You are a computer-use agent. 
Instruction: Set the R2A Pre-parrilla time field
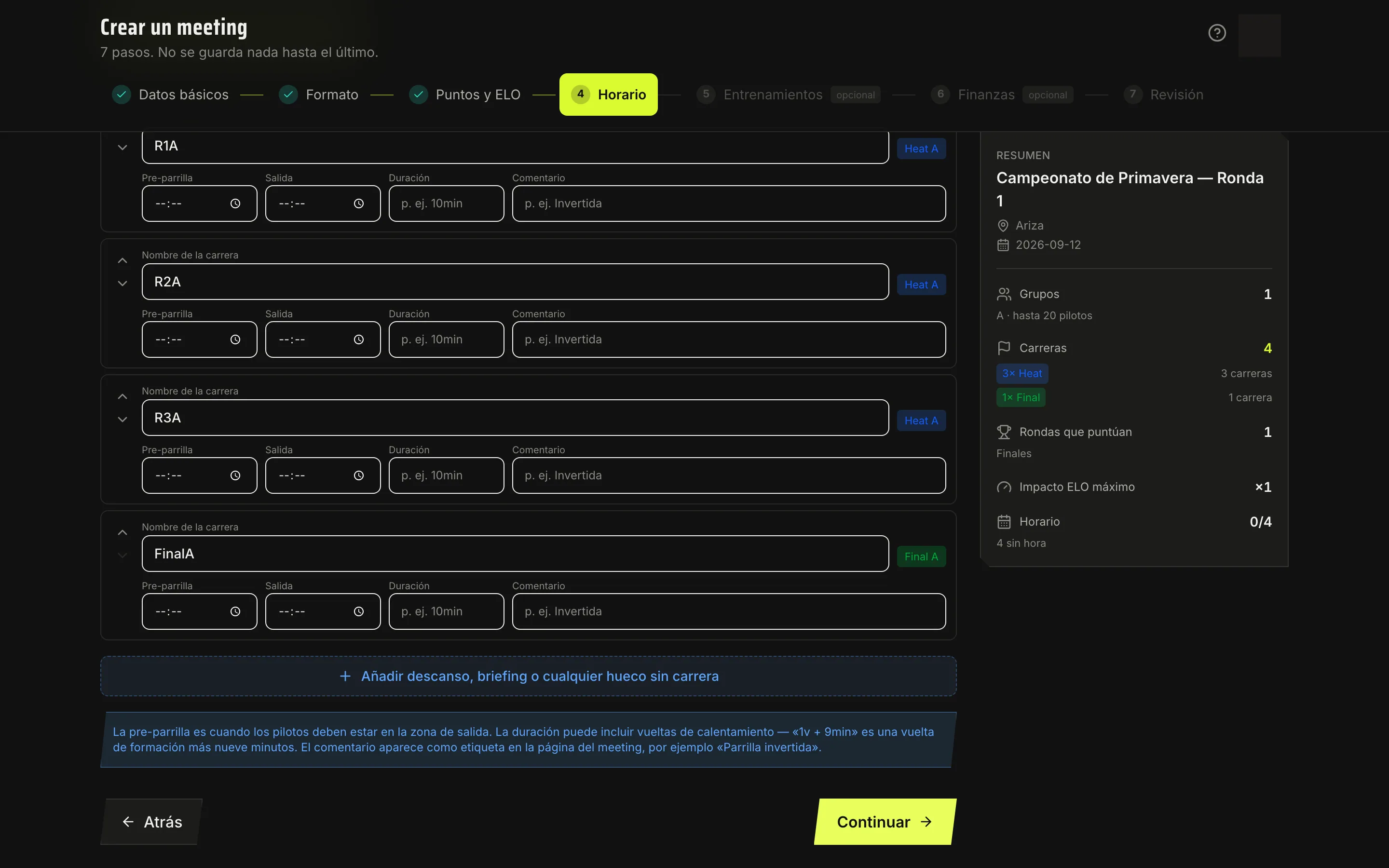[199, 340]
